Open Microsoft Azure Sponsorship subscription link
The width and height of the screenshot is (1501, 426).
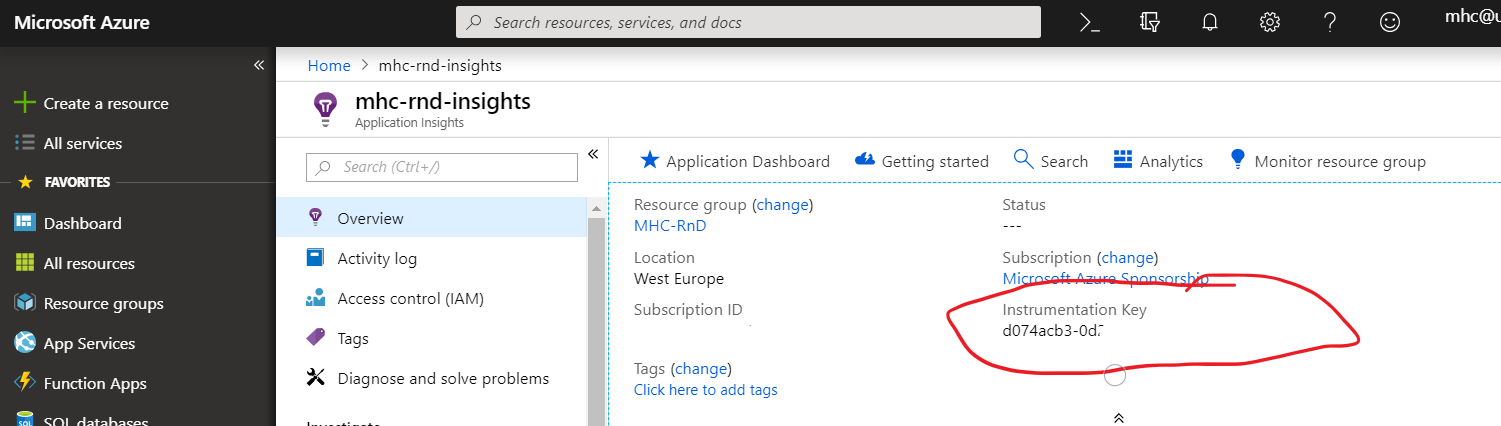(1105, 278)
